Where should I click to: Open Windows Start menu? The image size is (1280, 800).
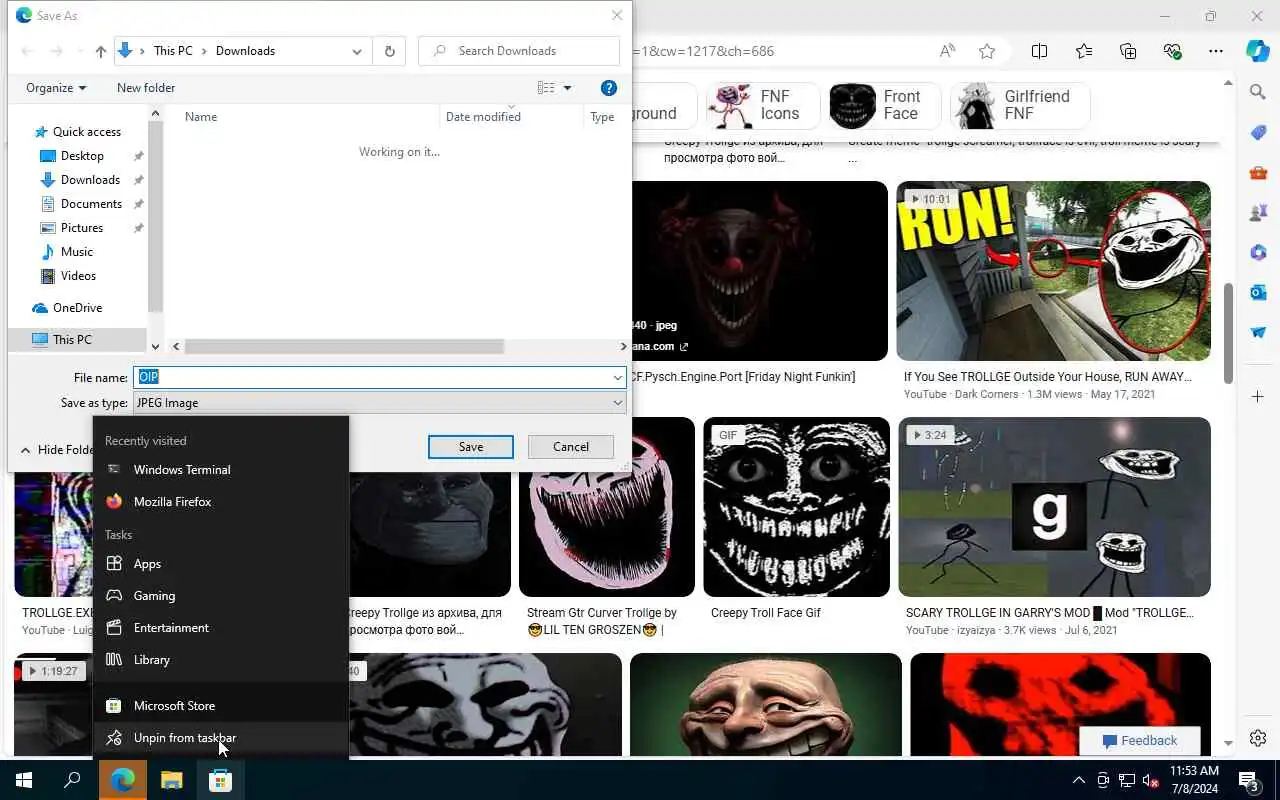pyautogui.click(x=24, y=780)
